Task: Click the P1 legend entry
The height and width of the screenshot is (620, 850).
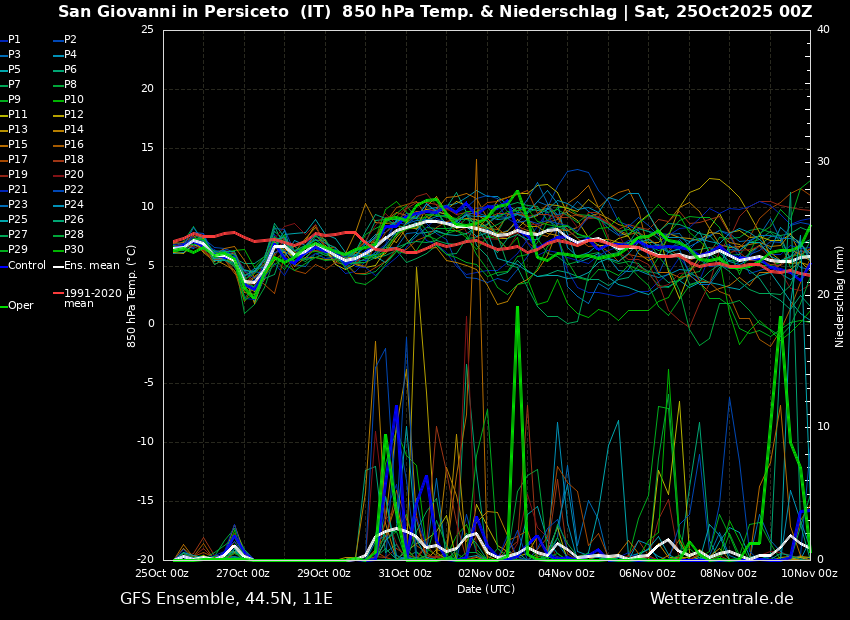Action: pos(14,40)
